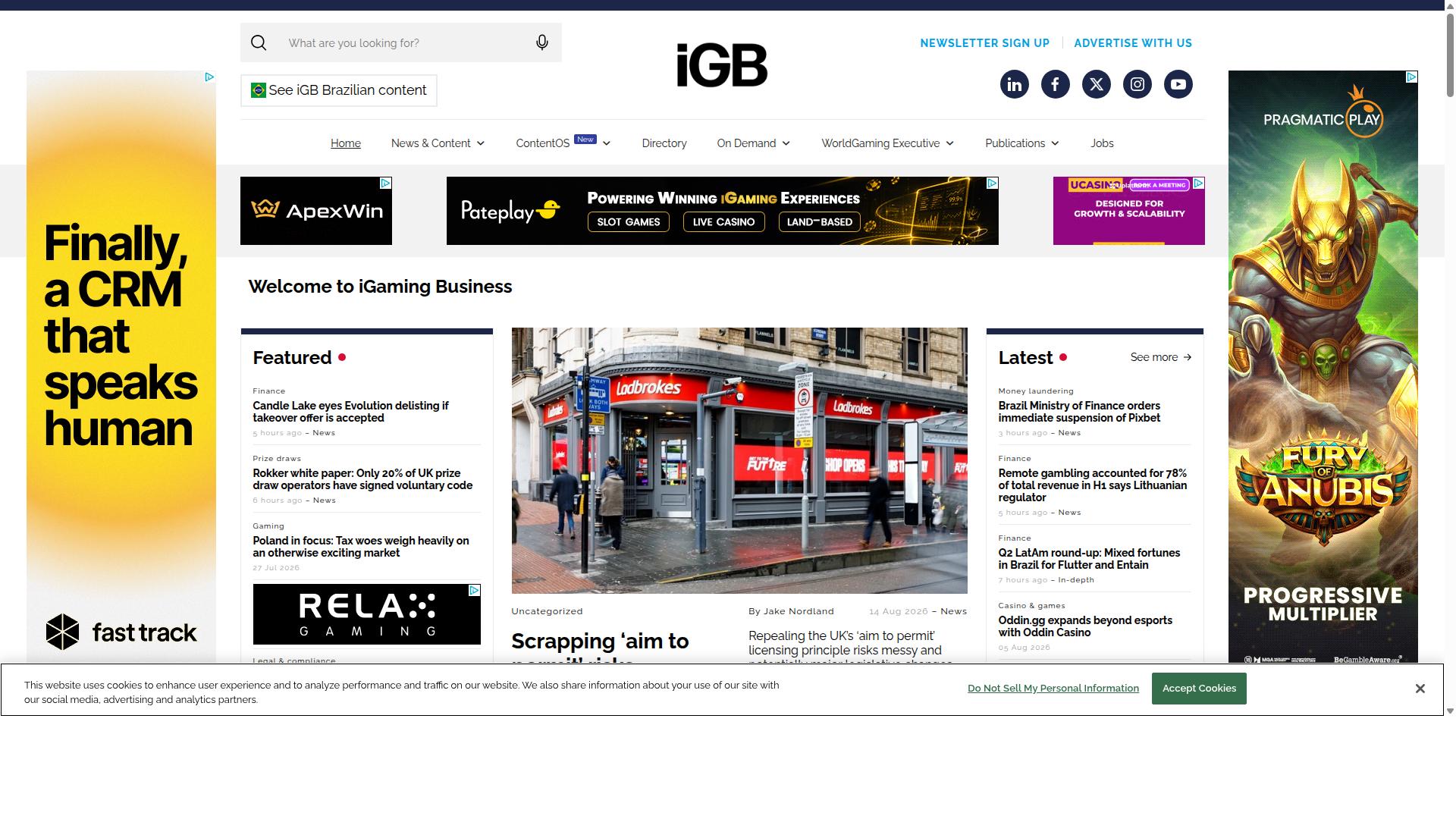Viewport: 1456px width, 819px height.
Task: Click the Gaming category tag
Action: (268, 526)
